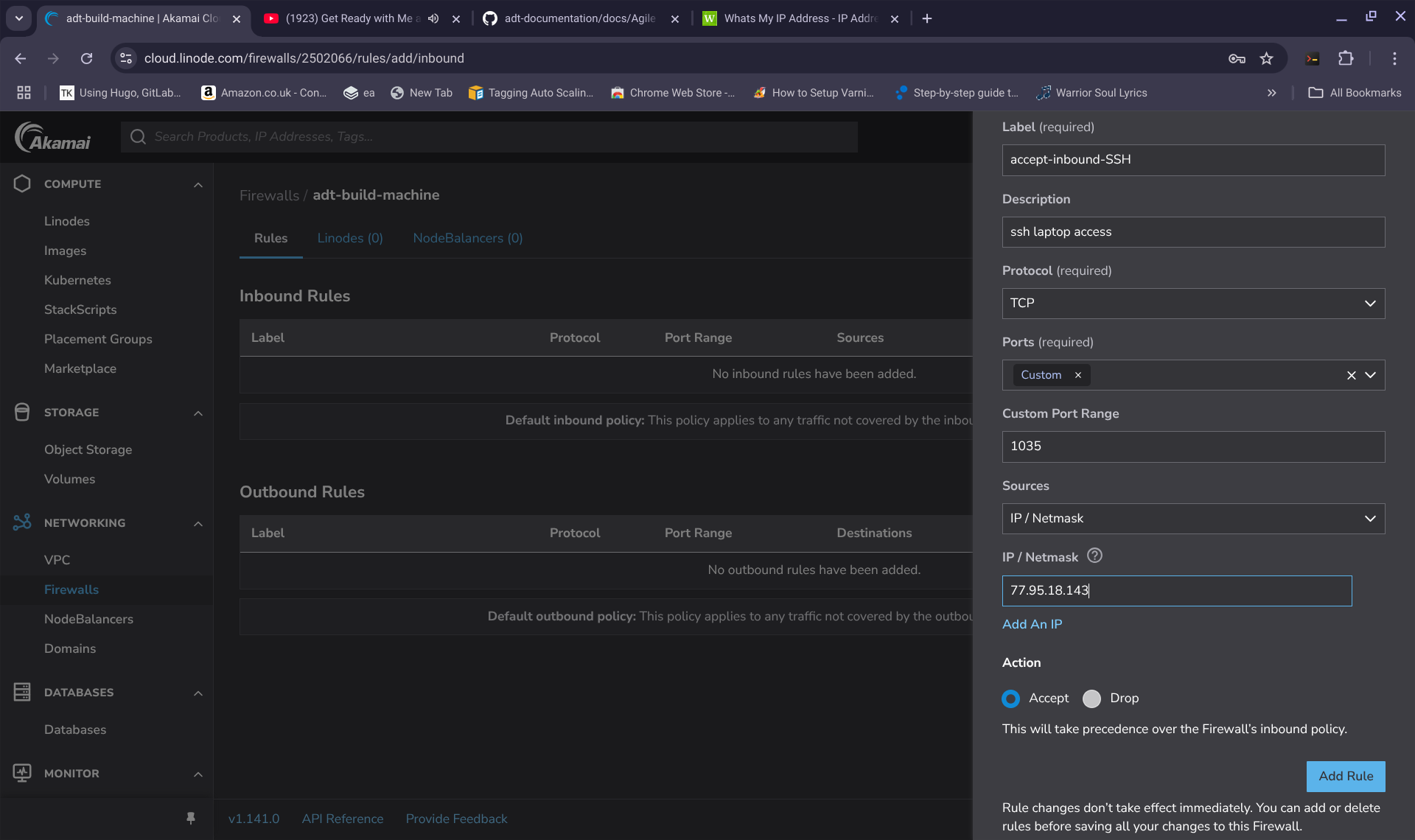Select the Drop action radio button
This screenshot has height=840, width=1415.
coord(1091,699)
